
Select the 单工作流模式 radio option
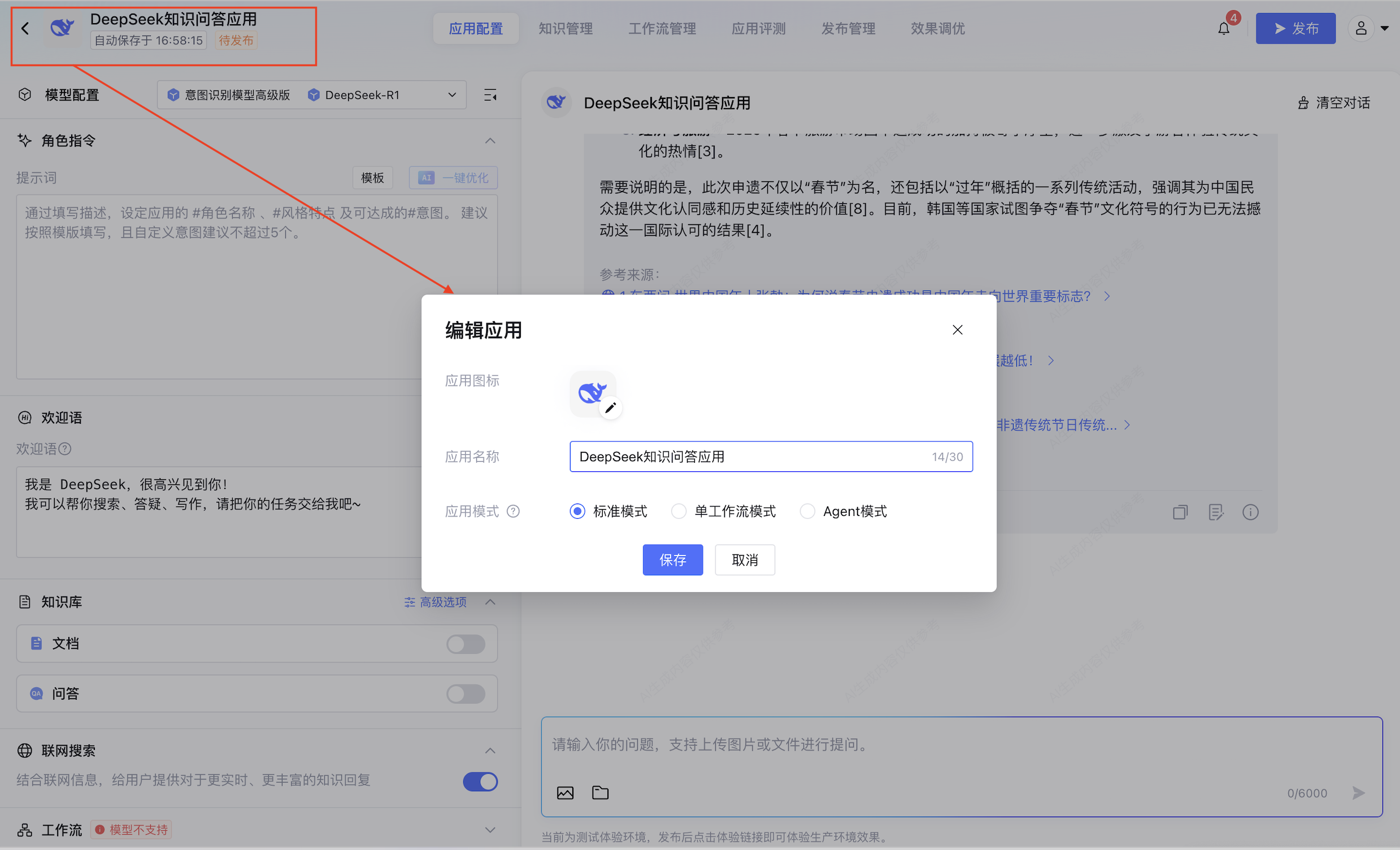(679, 511)
